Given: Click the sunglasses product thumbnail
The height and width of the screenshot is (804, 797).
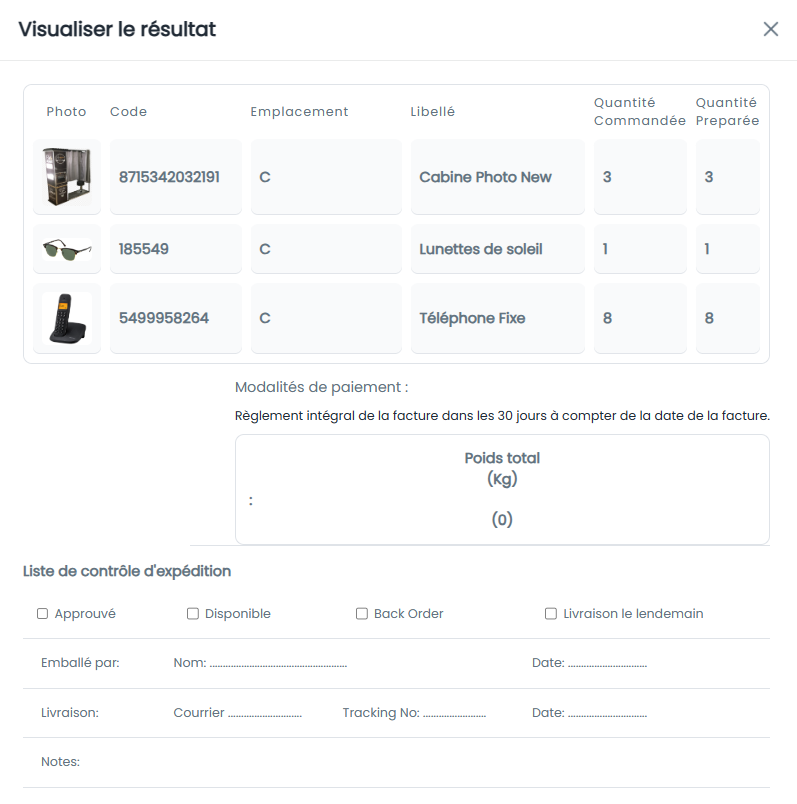Looking at the screenshot, I should click(67, 249).
